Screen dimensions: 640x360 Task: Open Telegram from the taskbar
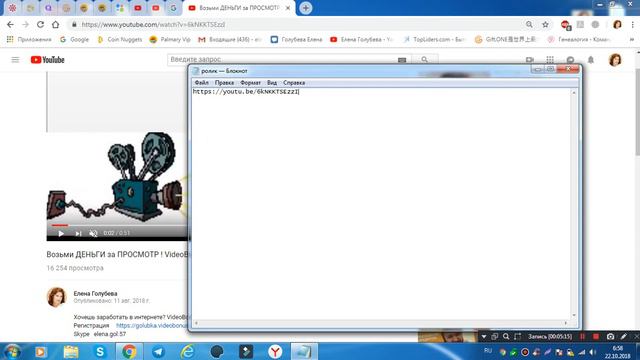tap(158, 351)
